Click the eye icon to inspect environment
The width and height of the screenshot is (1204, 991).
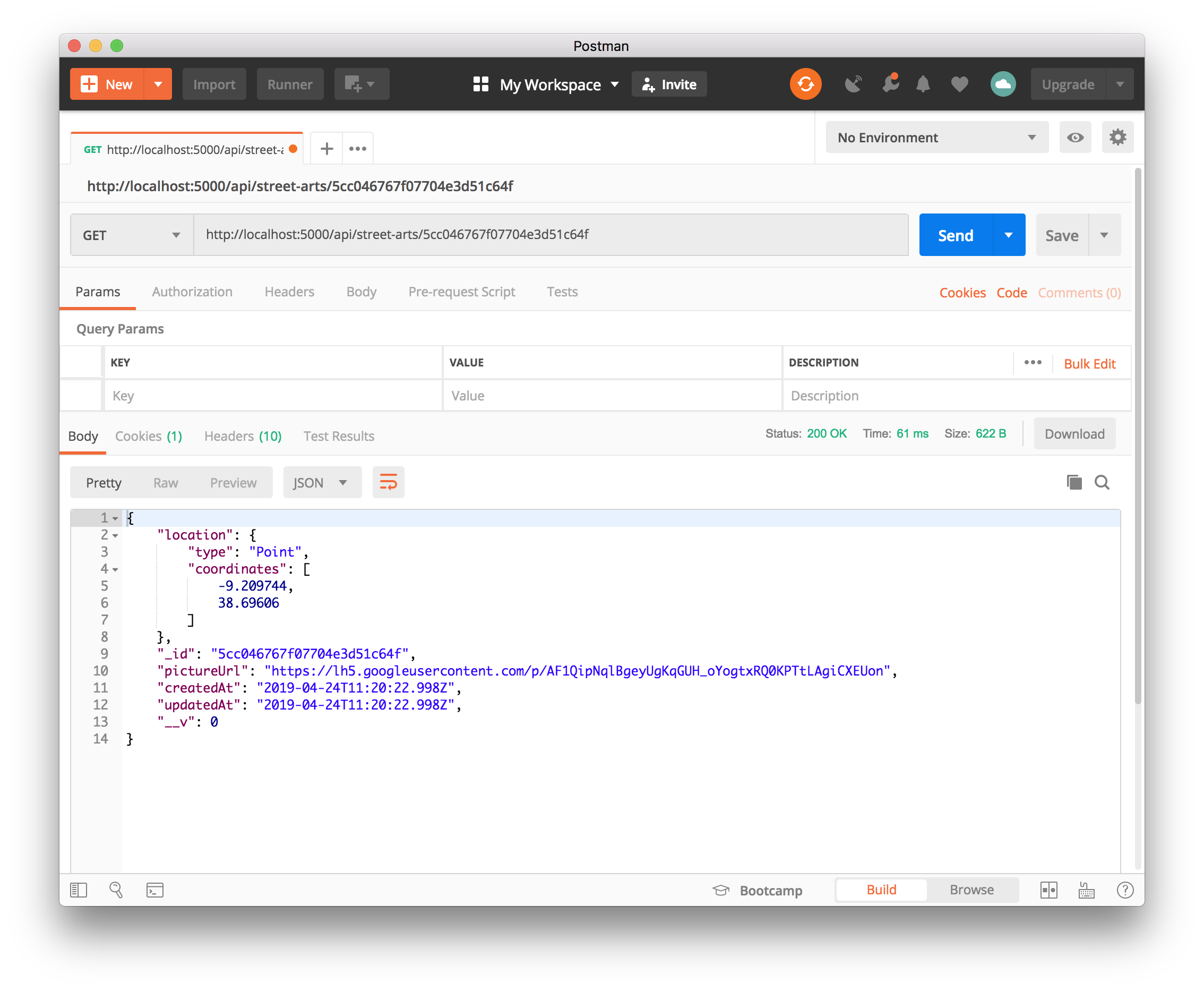click(x=1074, y=137)
